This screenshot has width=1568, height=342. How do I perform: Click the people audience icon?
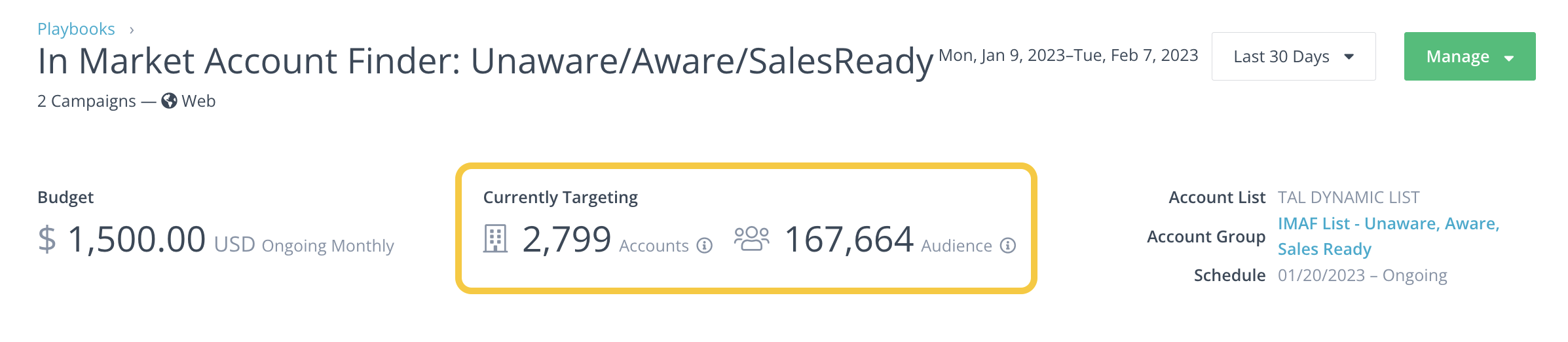[x=751, y=238]
